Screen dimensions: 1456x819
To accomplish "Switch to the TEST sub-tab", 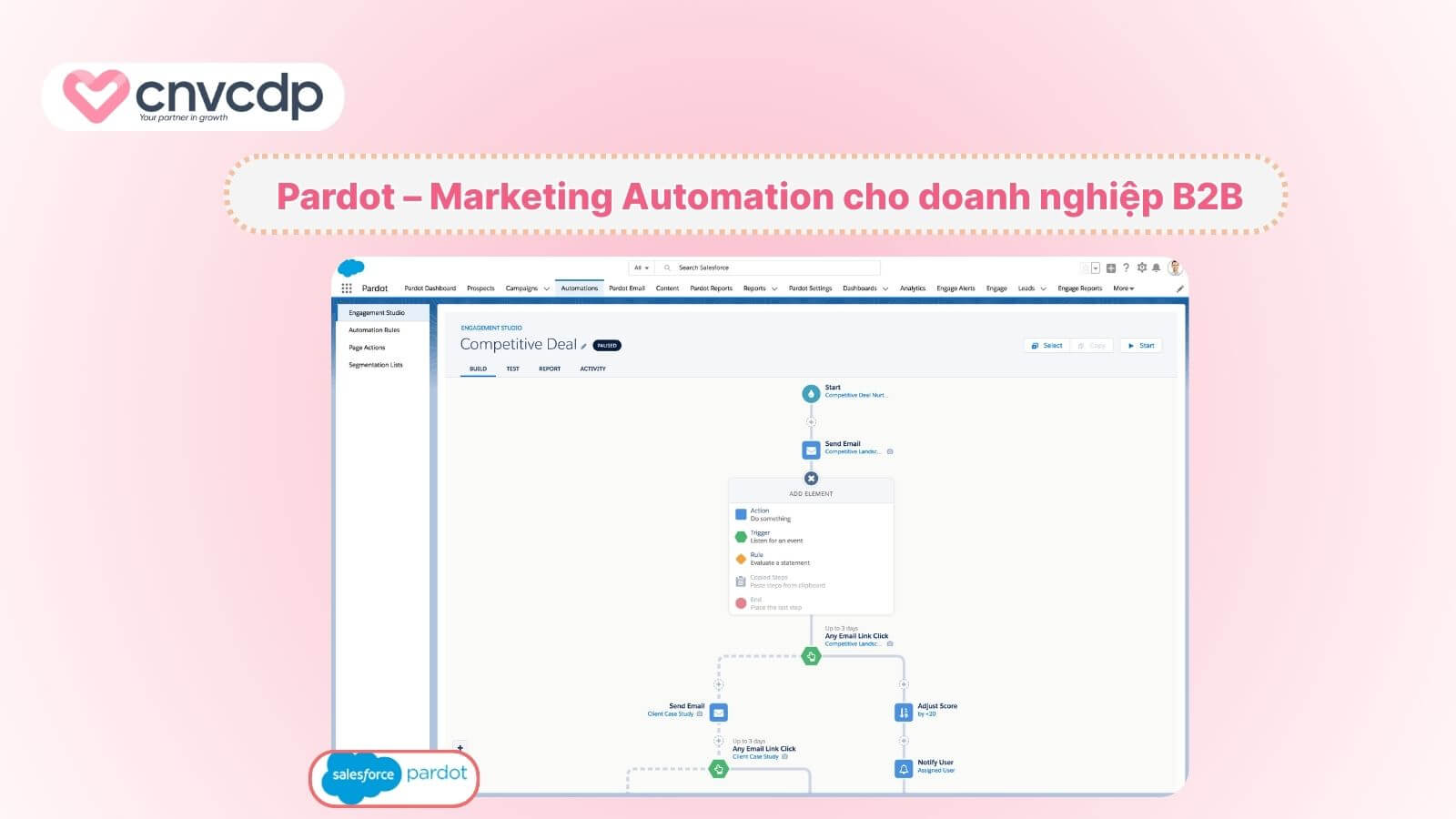I will (x=512, y=369).
